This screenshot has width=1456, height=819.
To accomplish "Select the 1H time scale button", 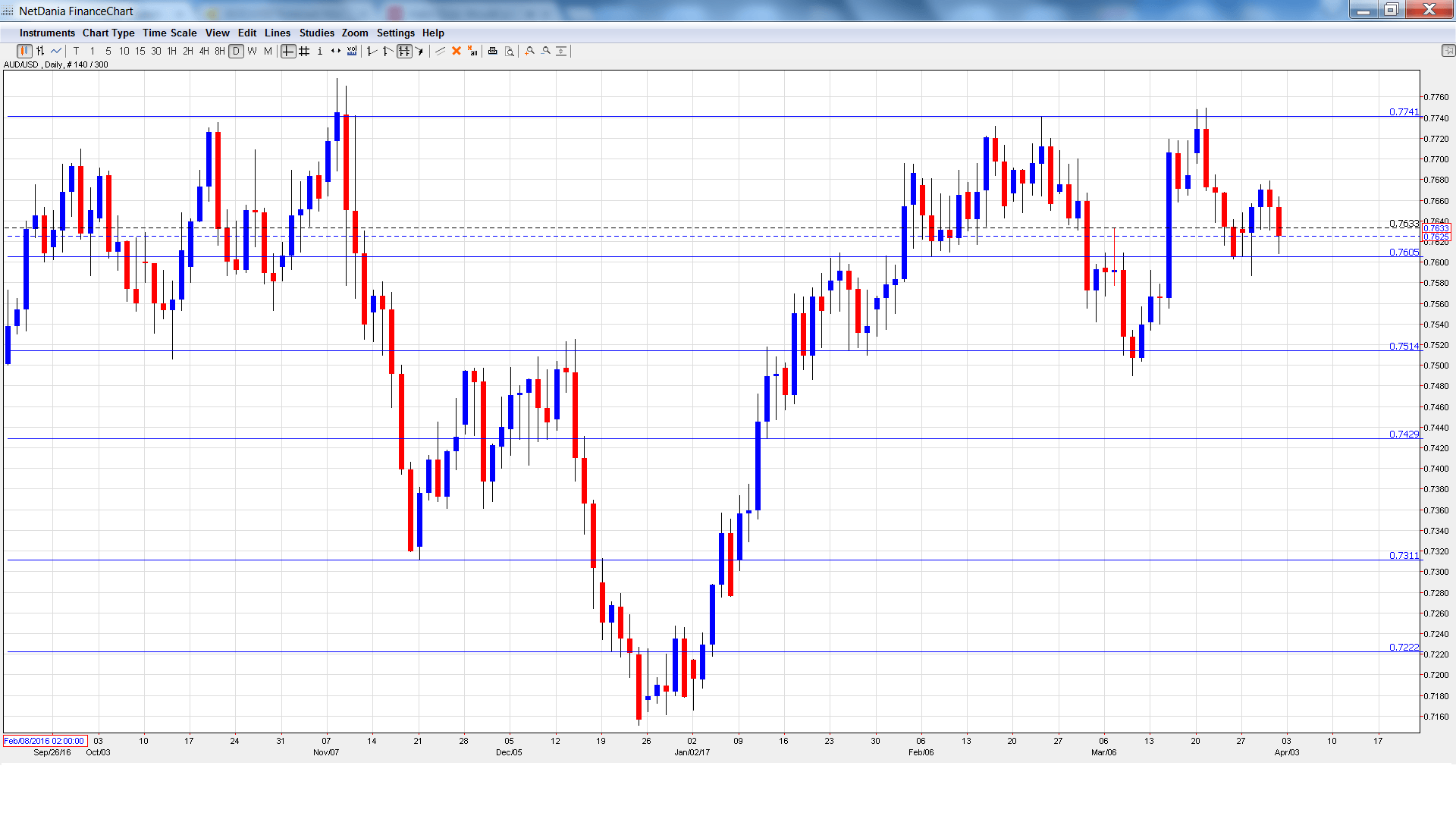I will coord(172,51).
